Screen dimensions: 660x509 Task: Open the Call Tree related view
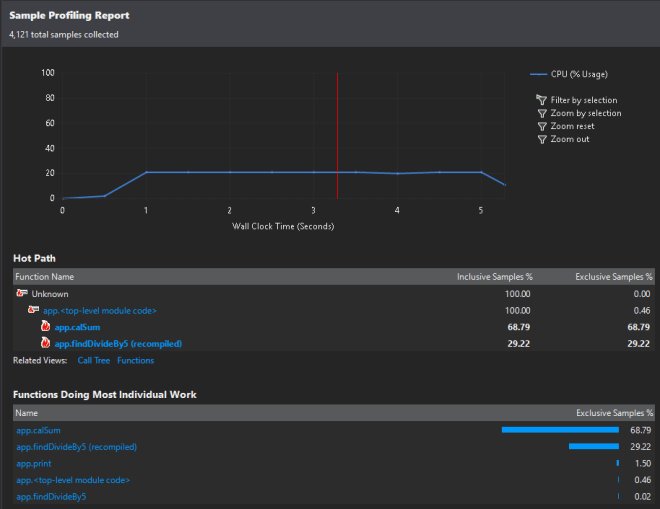tap(93, 360)
